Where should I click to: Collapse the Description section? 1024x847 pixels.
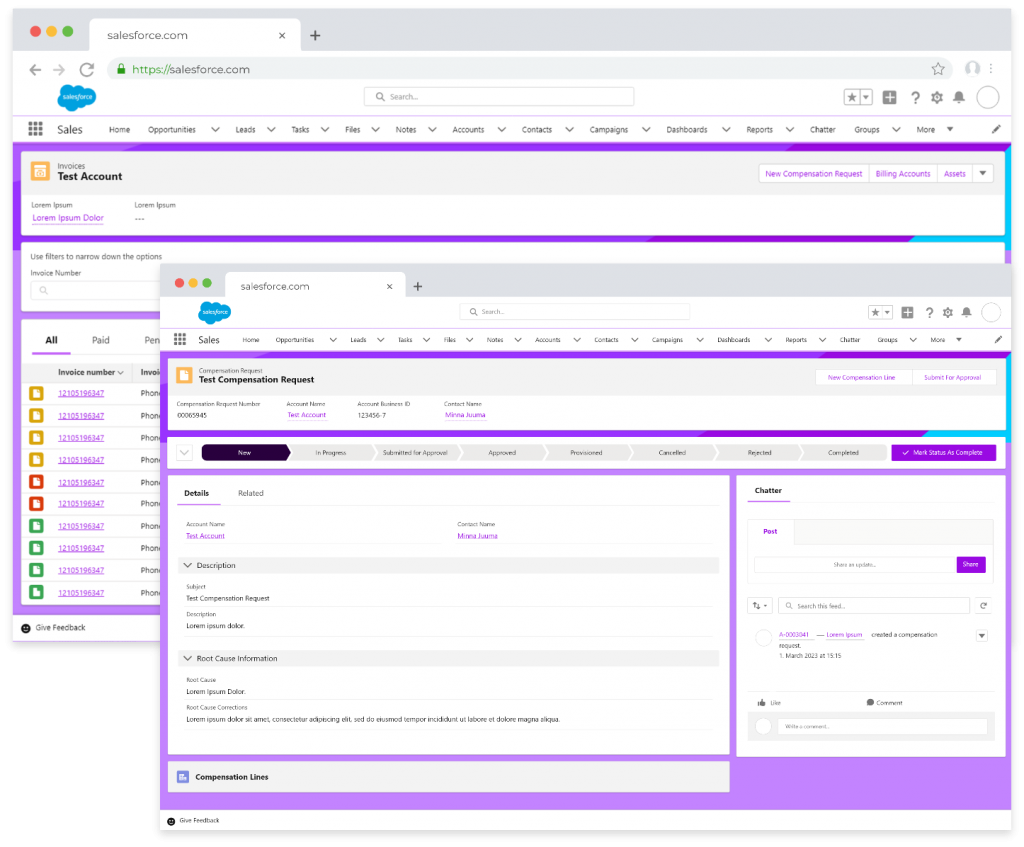(x=187, y=565)
